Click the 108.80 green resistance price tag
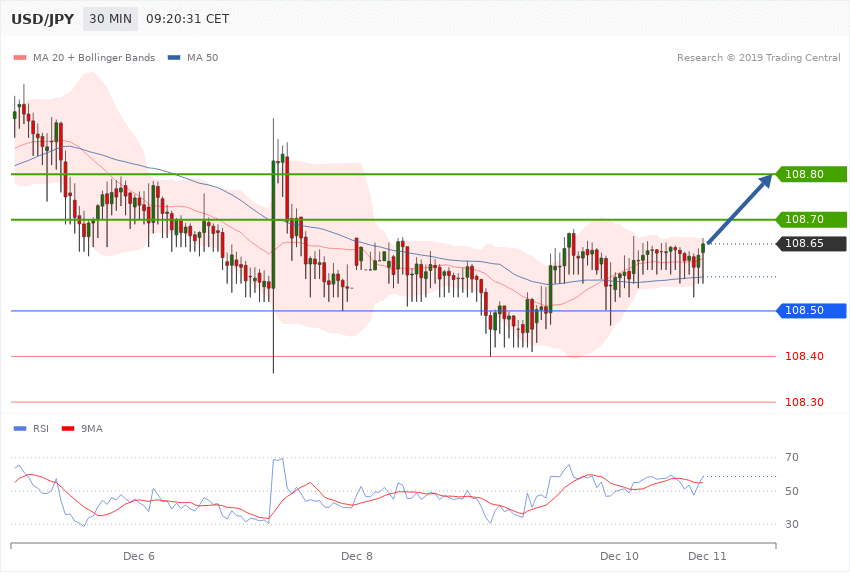The height and width of the screenshot is (576, 850). [812, 174]
